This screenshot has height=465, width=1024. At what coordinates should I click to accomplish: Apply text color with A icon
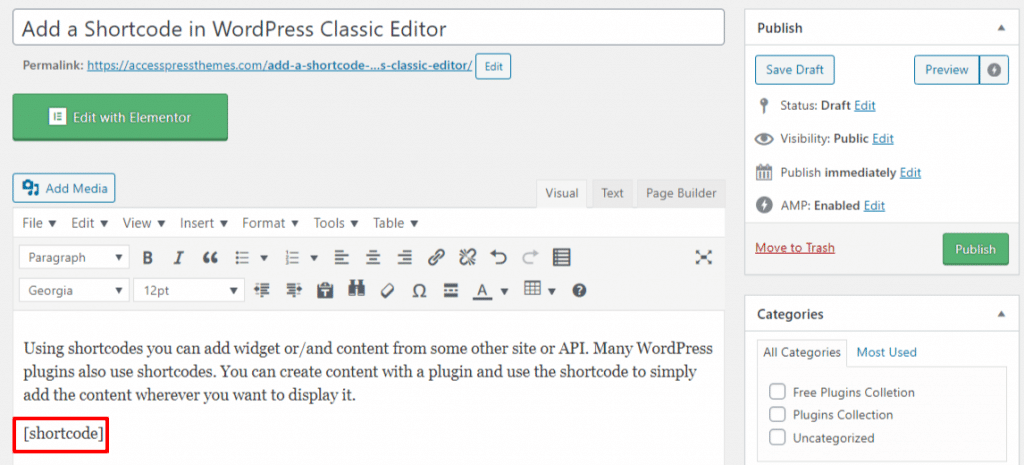[x=483, y=290]
